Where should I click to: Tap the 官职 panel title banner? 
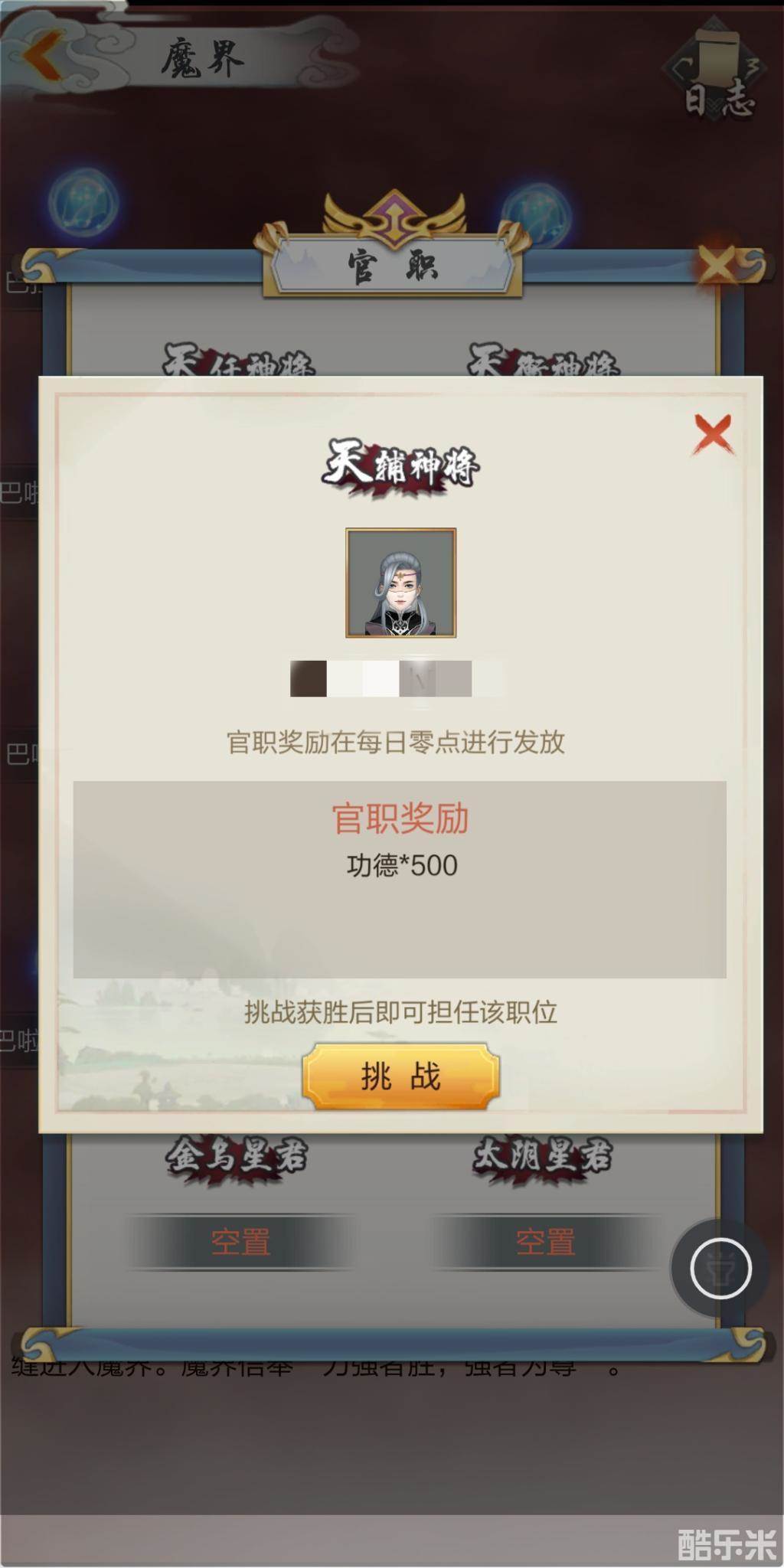coord(393,266)
